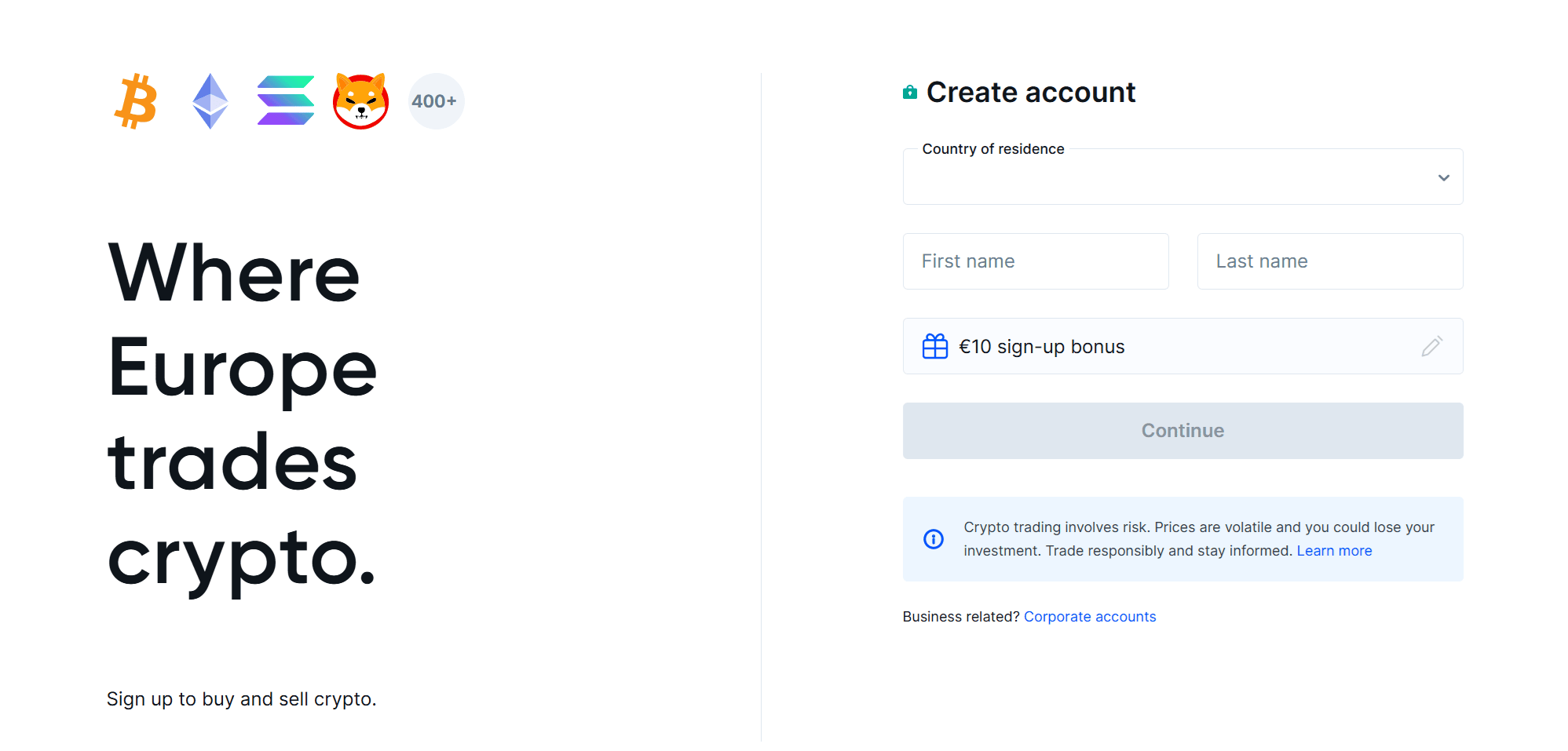Click the info icon in the risk warning
Screen dimensions: 1568x751
(x=933, y=538)
